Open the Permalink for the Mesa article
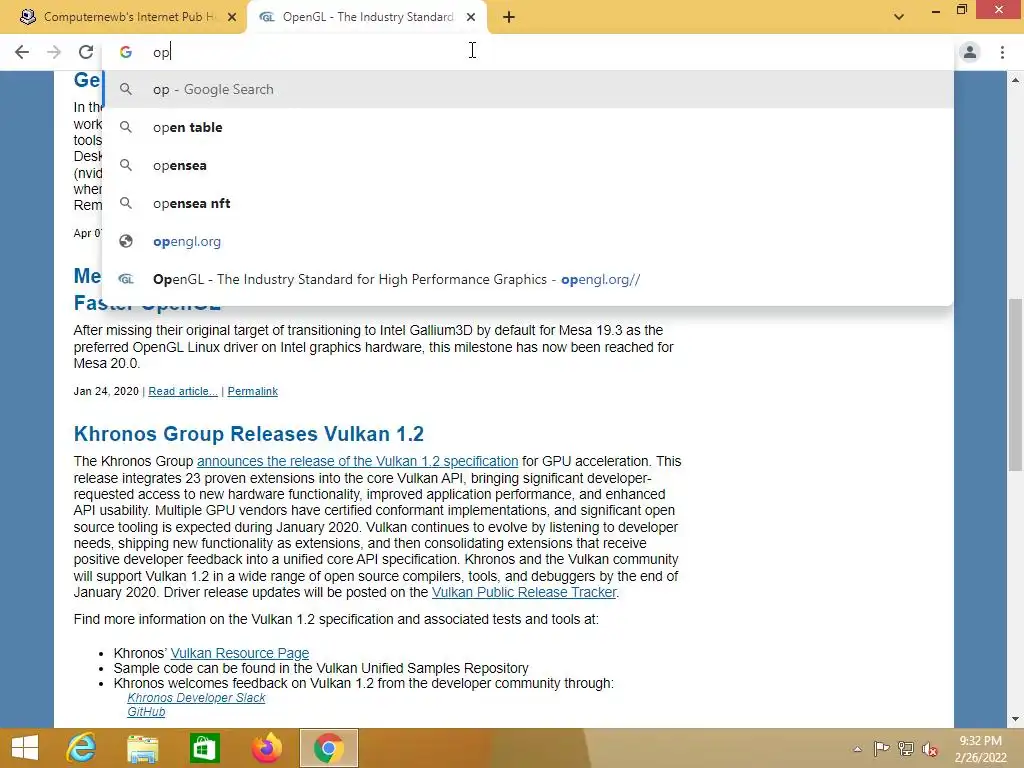 [253, 391]
